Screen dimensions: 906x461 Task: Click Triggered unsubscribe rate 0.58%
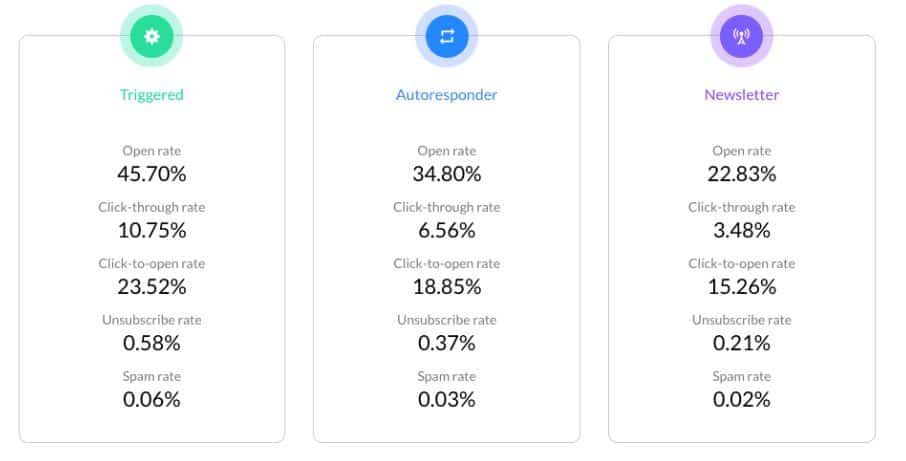[151, 343]
